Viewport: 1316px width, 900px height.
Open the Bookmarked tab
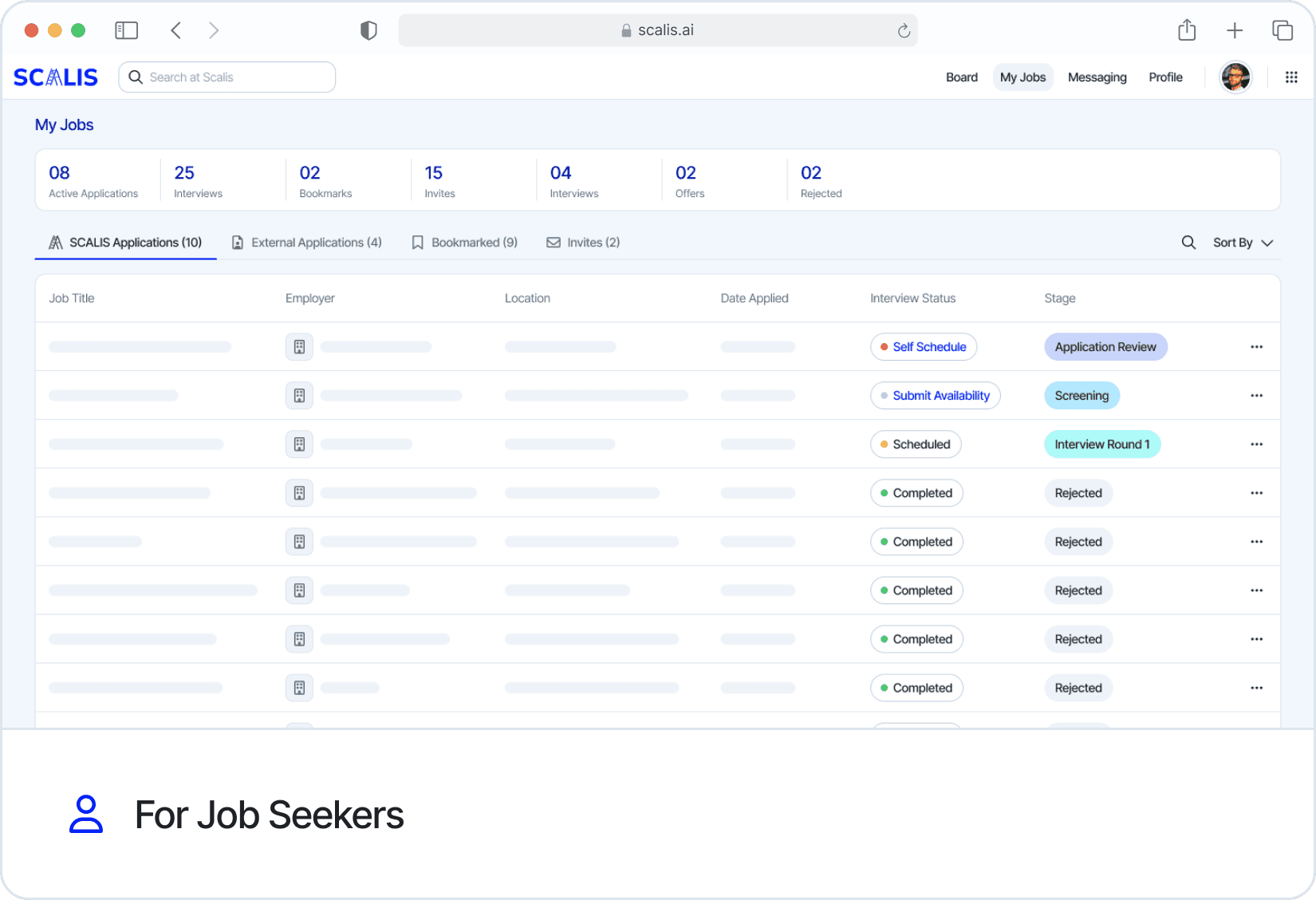[465, 243]
